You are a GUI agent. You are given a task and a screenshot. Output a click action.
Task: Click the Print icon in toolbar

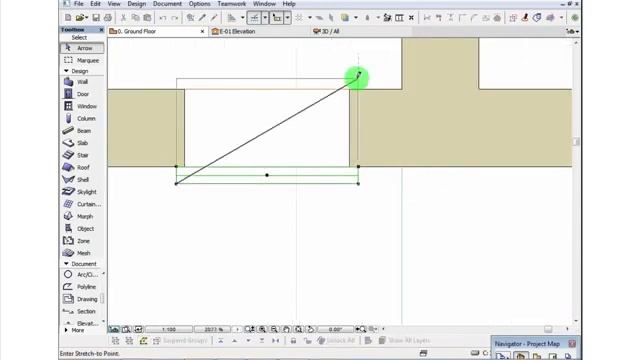108,18
